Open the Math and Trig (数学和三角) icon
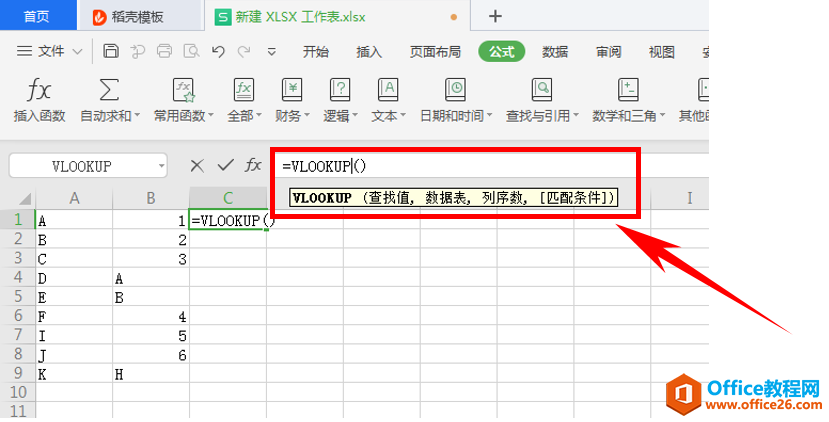Viewport: 829px width, 422px height. (x=628, y=90)
